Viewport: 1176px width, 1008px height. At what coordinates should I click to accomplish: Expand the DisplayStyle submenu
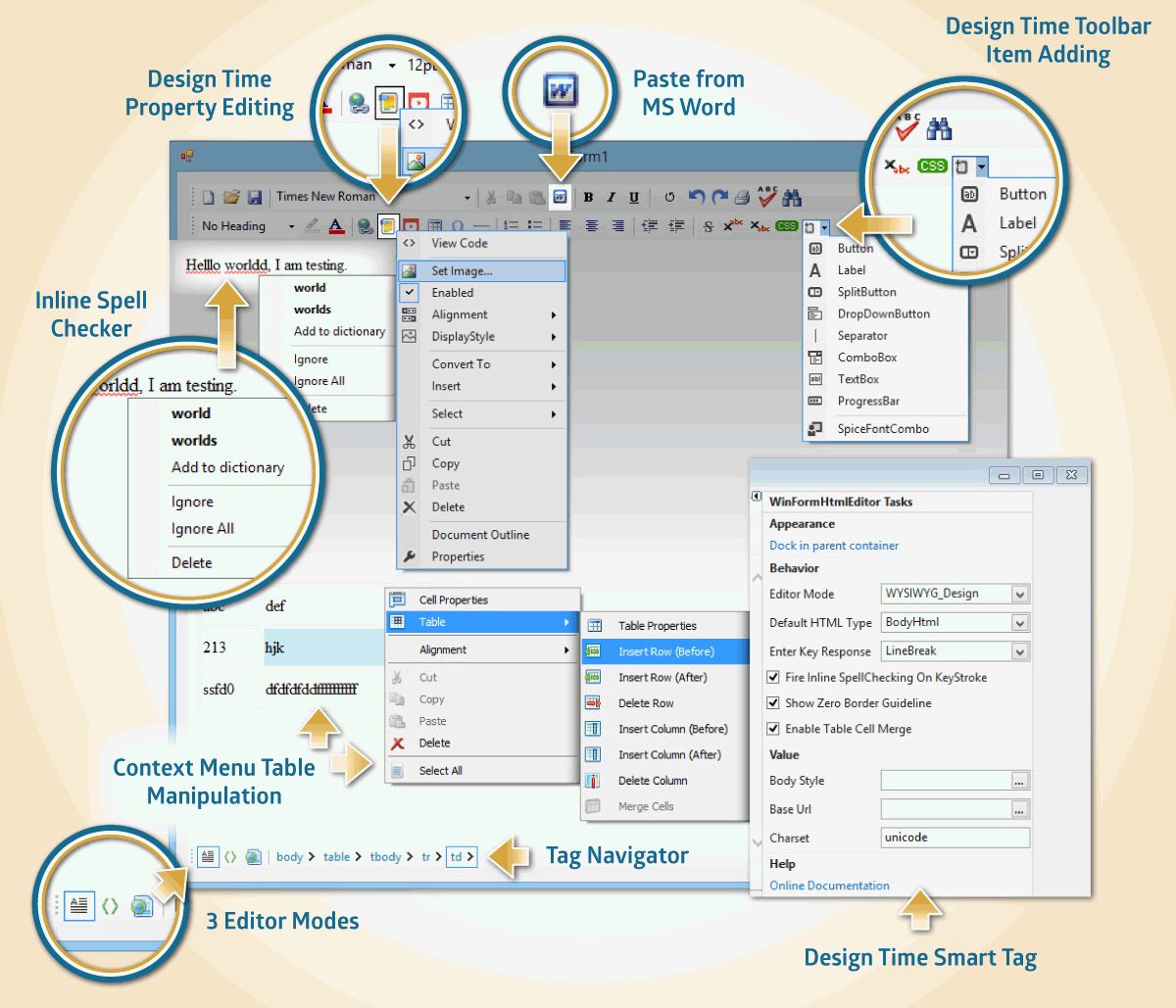[482, 337]
